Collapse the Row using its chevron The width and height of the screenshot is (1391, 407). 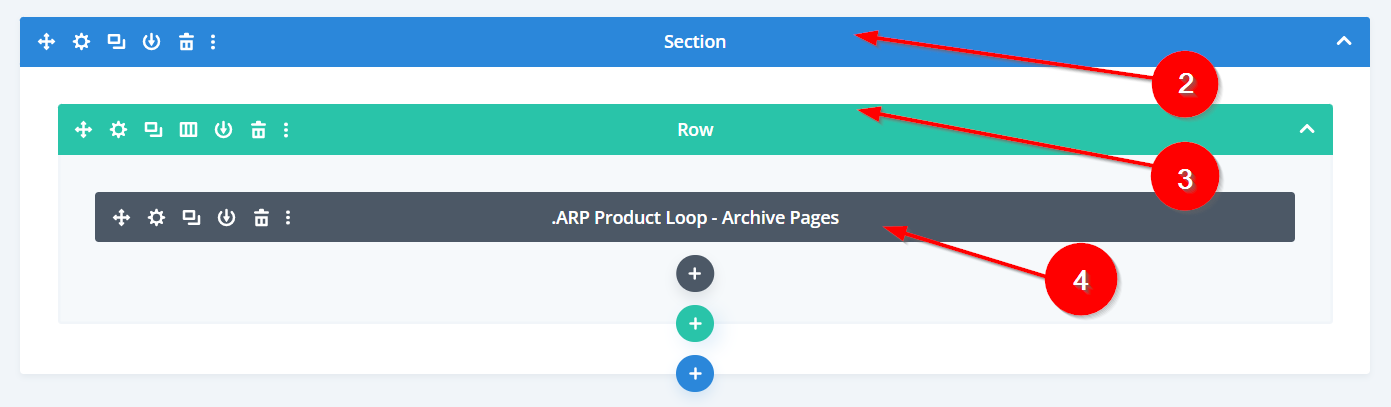tap(1306, 129)
